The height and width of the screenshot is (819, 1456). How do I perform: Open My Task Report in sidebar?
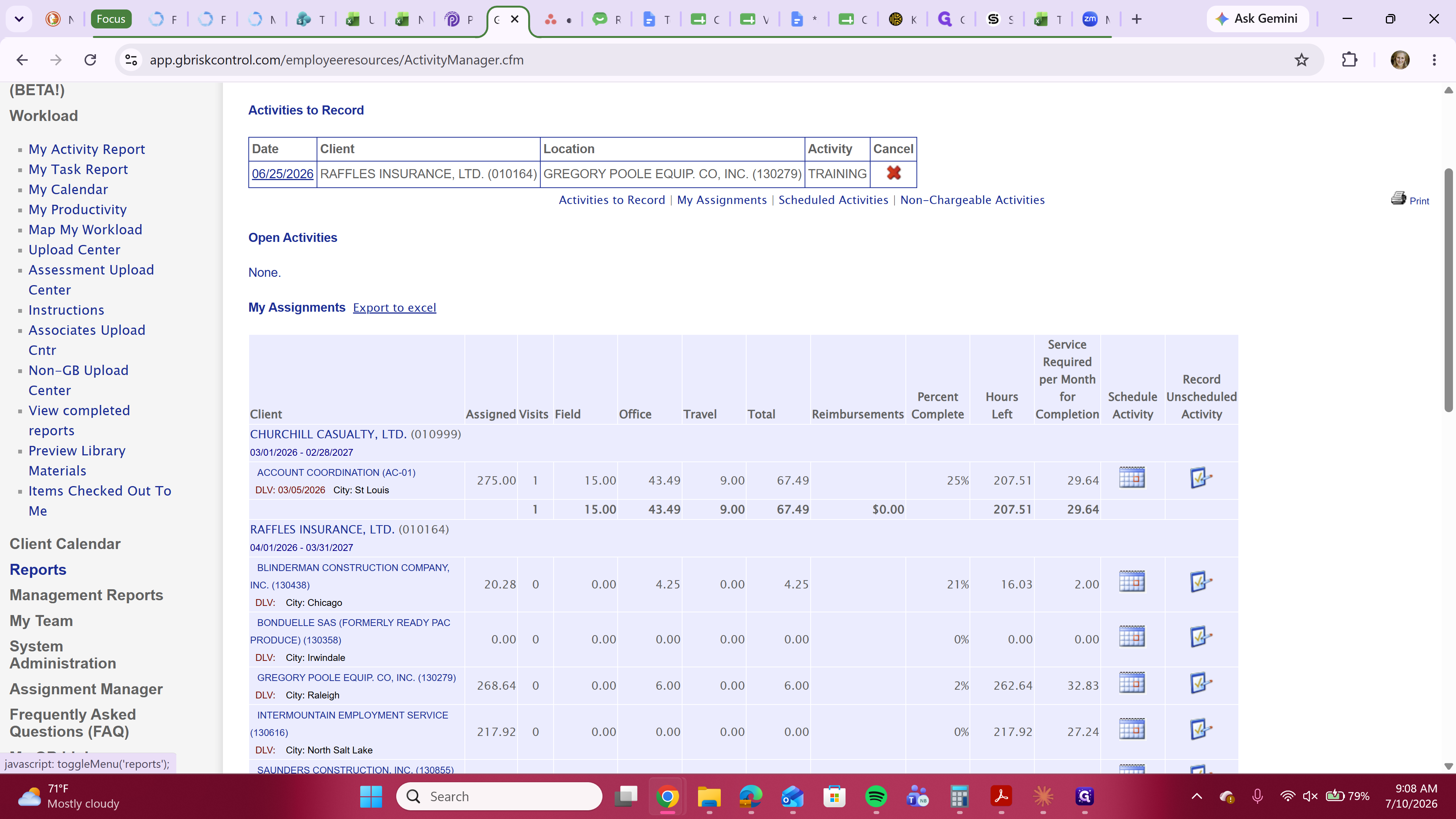(78, 169)
